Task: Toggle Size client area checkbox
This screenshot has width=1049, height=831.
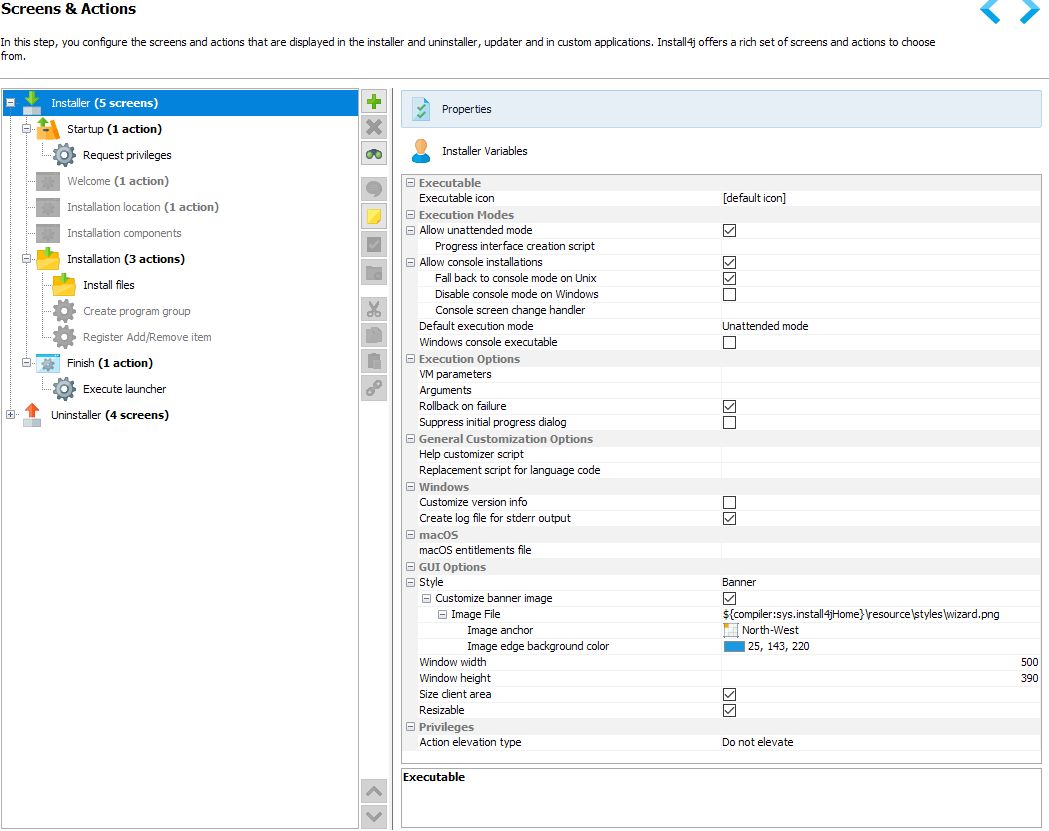Action: tap(729, 695)
